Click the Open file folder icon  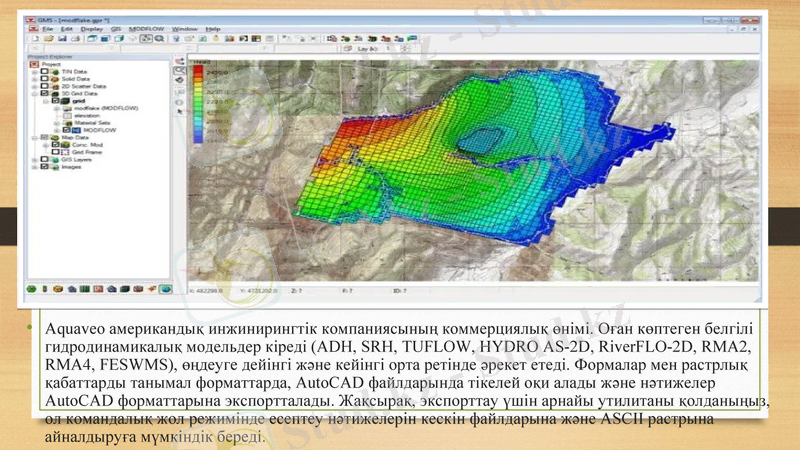point(49,39)
